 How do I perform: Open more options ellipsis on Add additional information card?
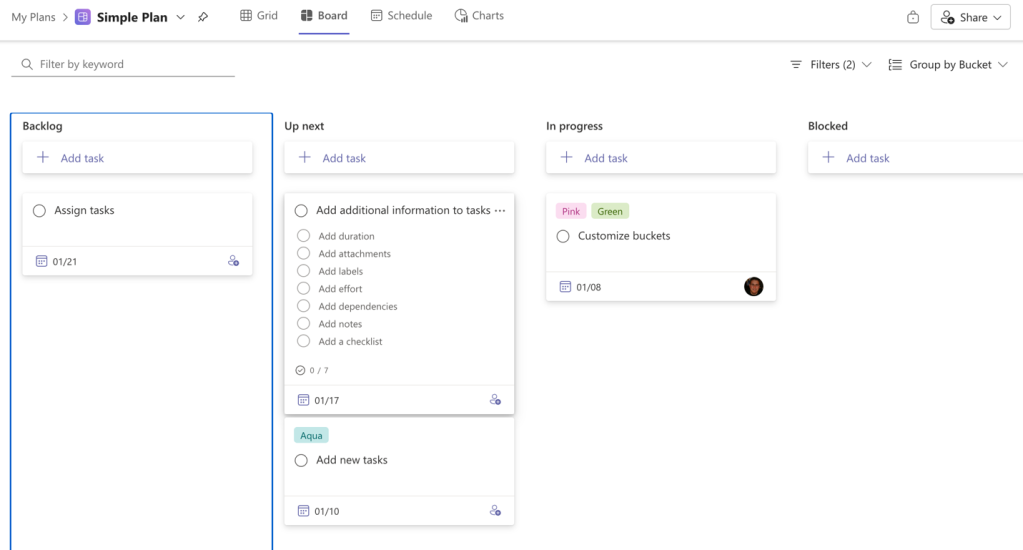(x=500, y=211)
